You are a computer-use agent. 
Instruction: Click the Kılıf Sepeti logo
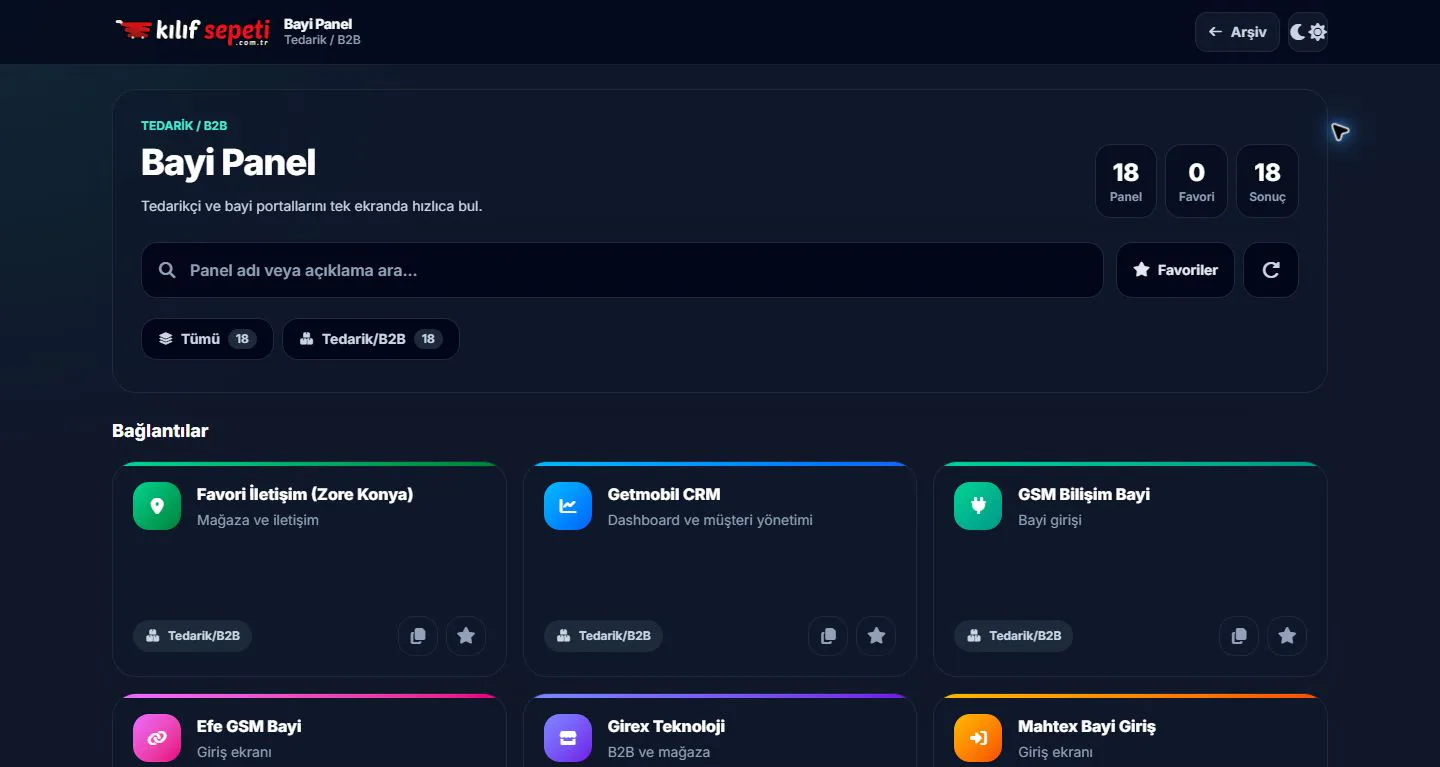coord(193,31)
